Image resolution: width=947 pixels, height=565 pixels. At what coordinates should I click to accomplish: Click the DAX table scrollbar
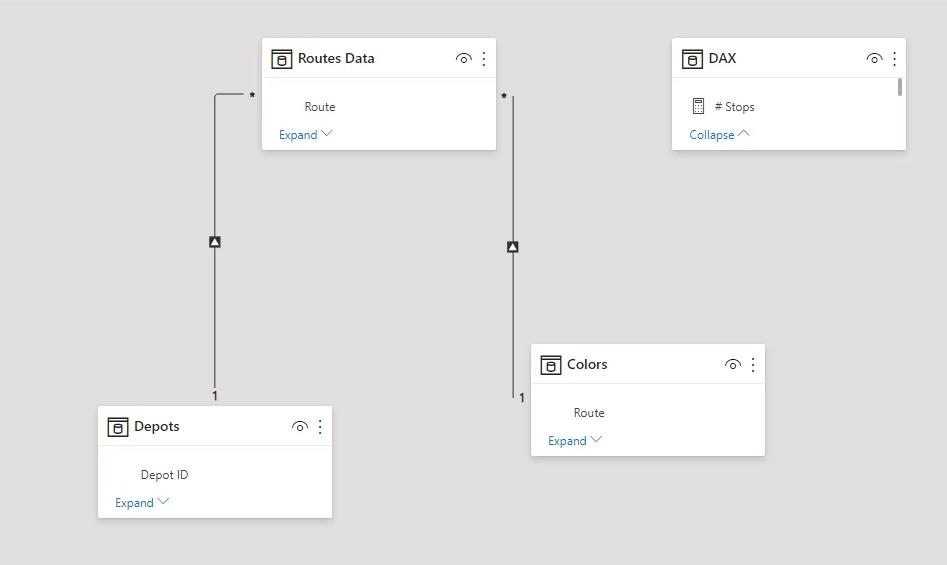click(x=900, y=87)
